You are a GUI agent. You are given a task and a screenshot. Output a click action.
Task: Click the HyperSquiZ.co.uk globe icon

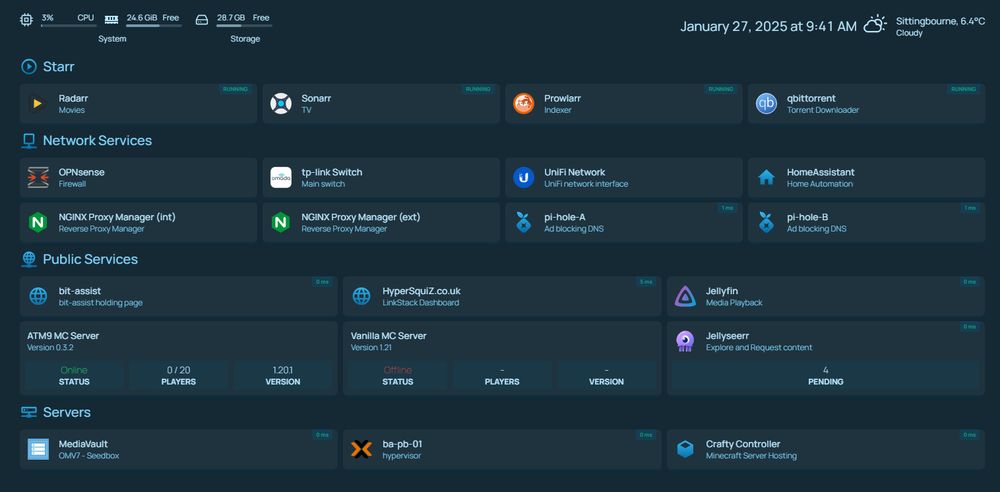[x=362, y=296]
